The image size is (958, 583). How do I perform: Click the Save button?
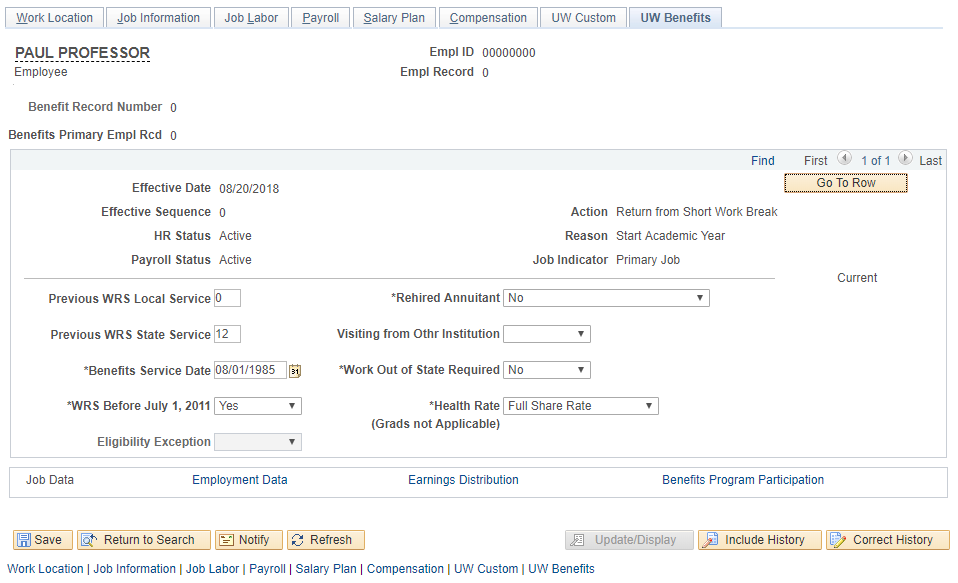pos(43,540)
